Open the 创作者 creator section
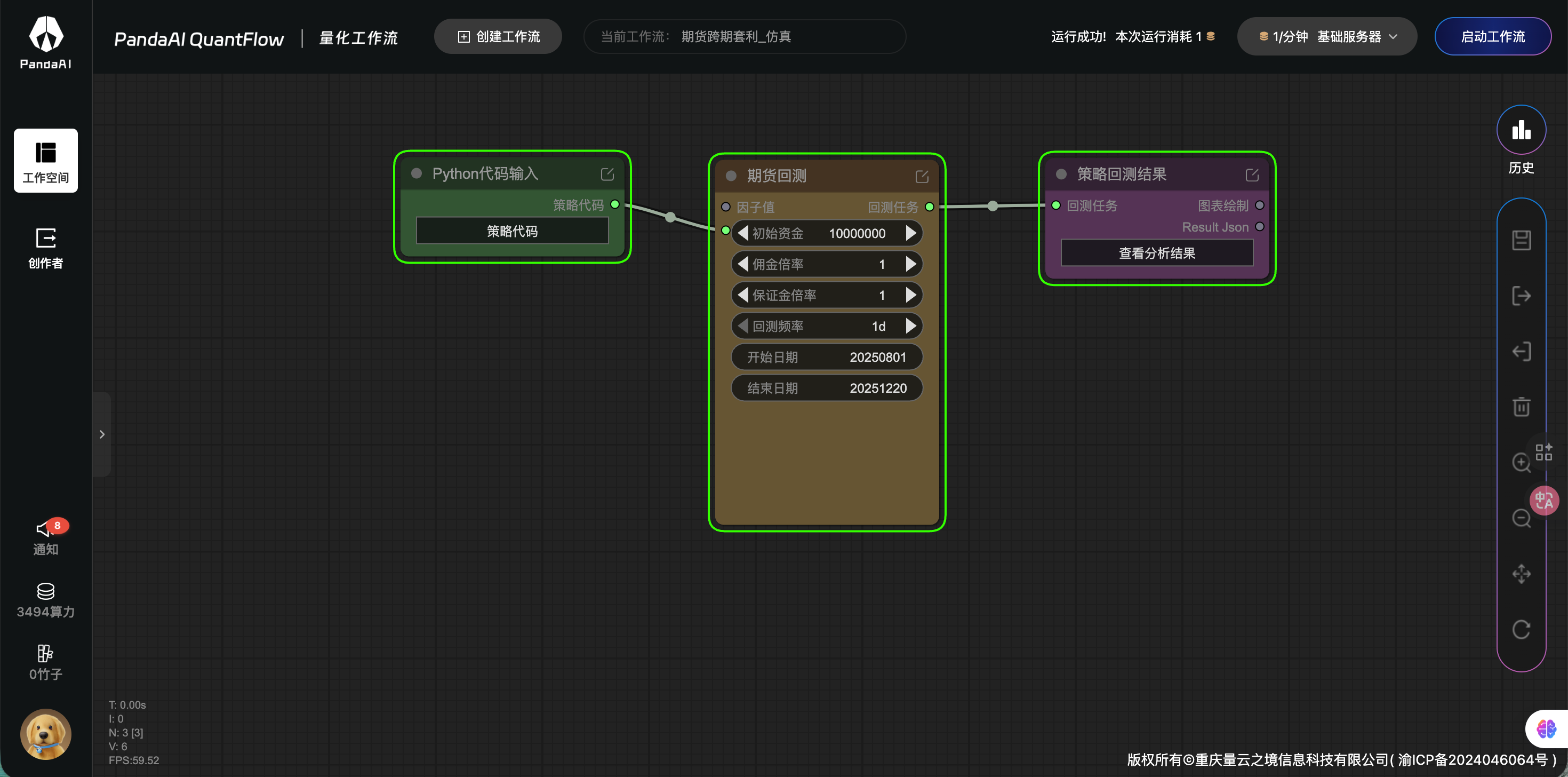Image resolution: width=1568 pixels, height=777 pixels. pyautogui.click(x=46, y=248)
